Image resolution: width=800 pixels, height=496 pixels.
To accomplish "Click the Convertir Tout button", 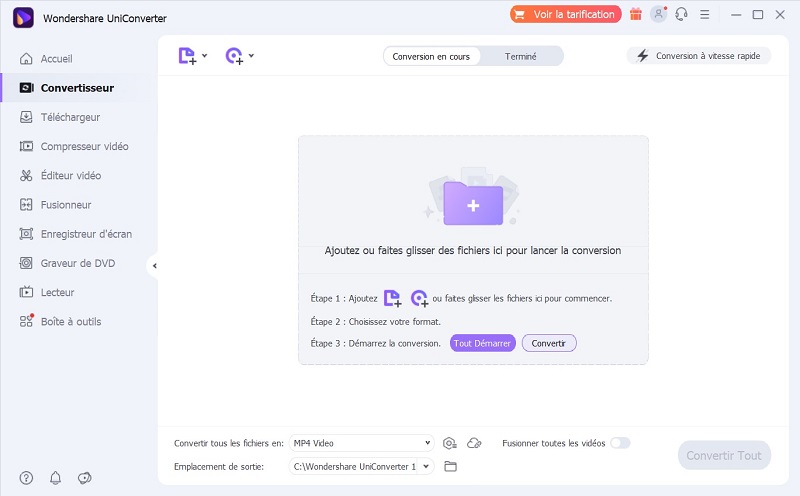I will [724, 455].
